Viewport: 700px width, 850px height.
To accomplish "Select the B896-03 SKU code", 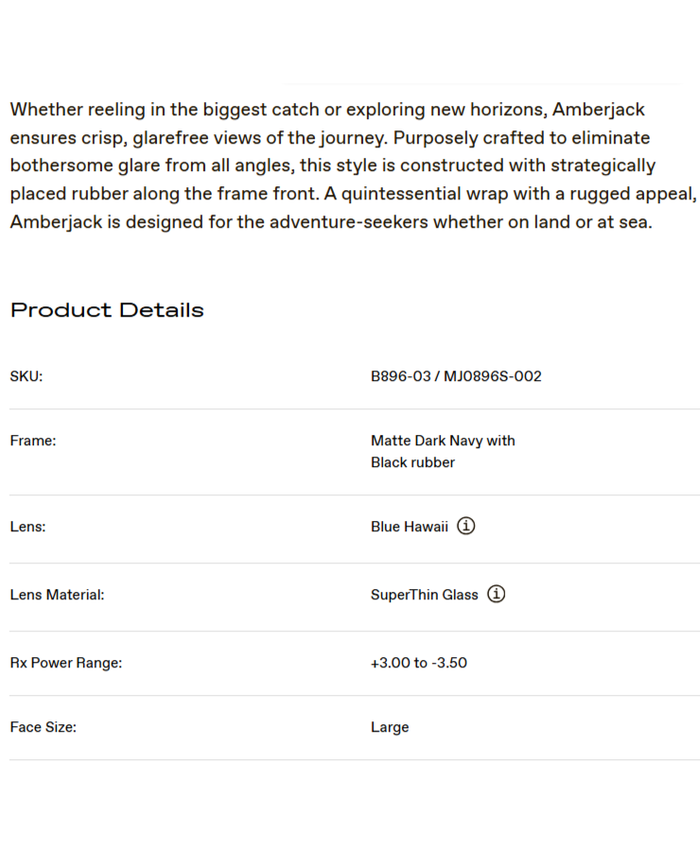I will [x=400, y=377].
